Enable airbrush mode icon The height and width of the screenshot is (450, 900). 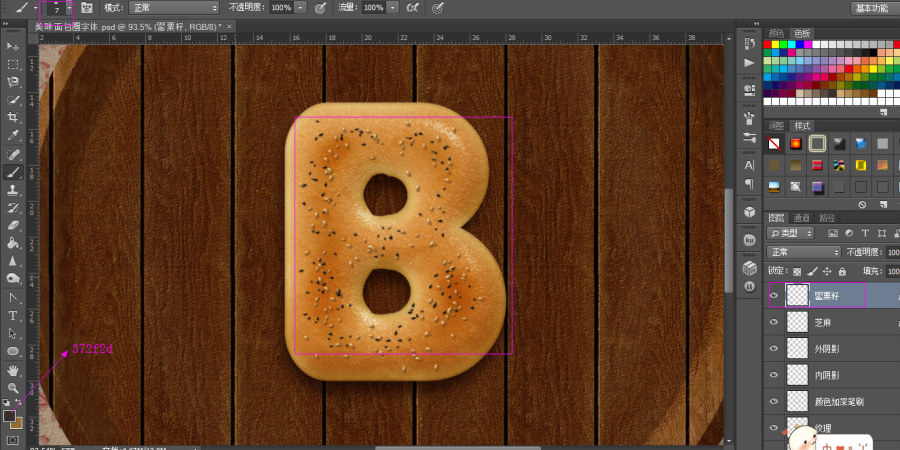pos(412,7)
